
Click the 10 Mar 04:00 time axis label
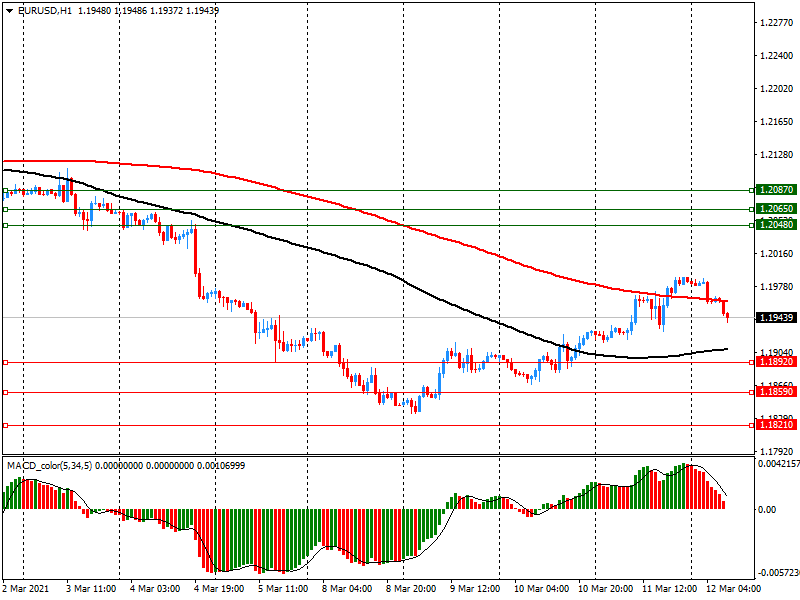[541, 589]
